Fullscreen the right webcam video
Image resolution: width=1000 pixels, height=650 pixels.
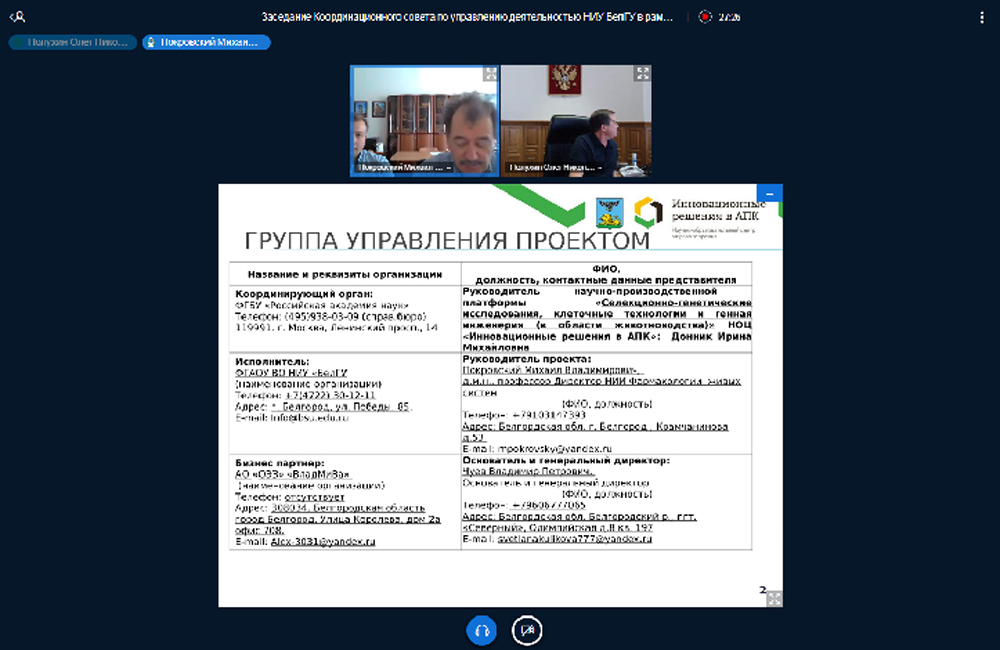click(642, 74)
